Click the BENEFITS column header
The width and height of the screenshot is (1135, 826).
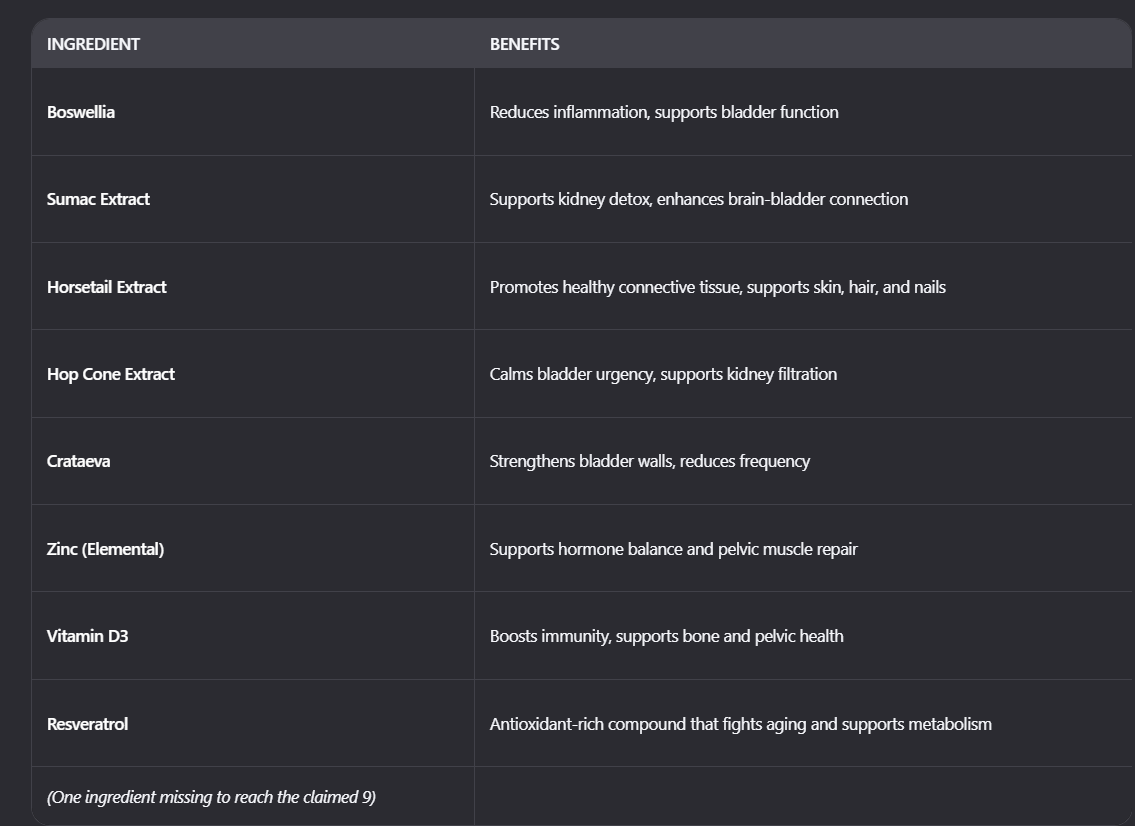point(524,44)
